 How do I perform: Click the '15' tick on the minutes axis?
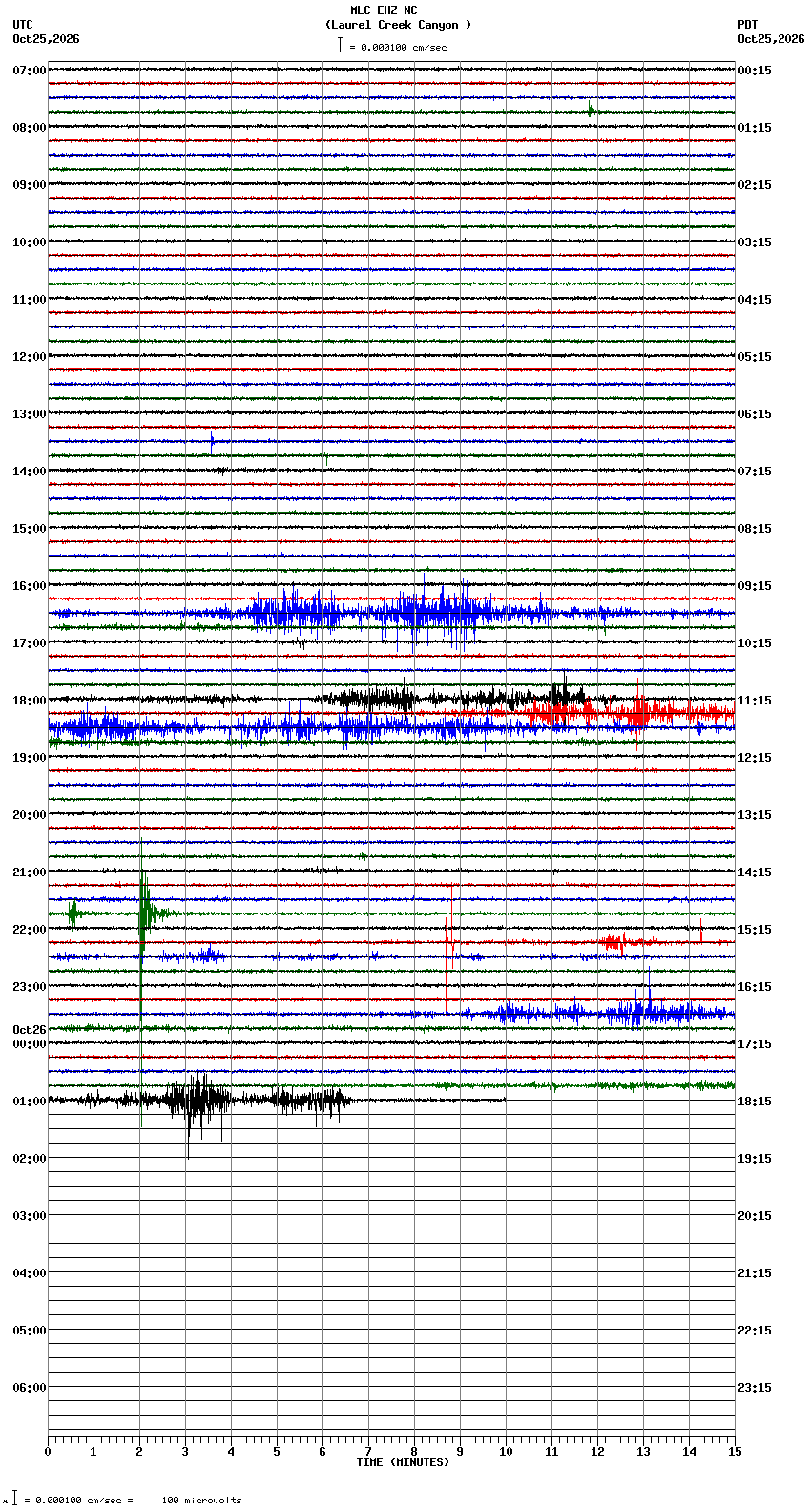pos(735,1452)
